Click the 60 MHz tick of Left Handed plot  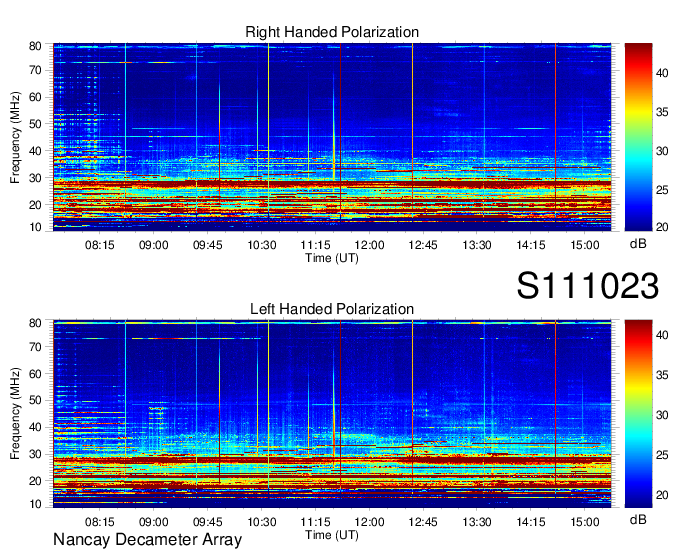(x=35, y=374)
